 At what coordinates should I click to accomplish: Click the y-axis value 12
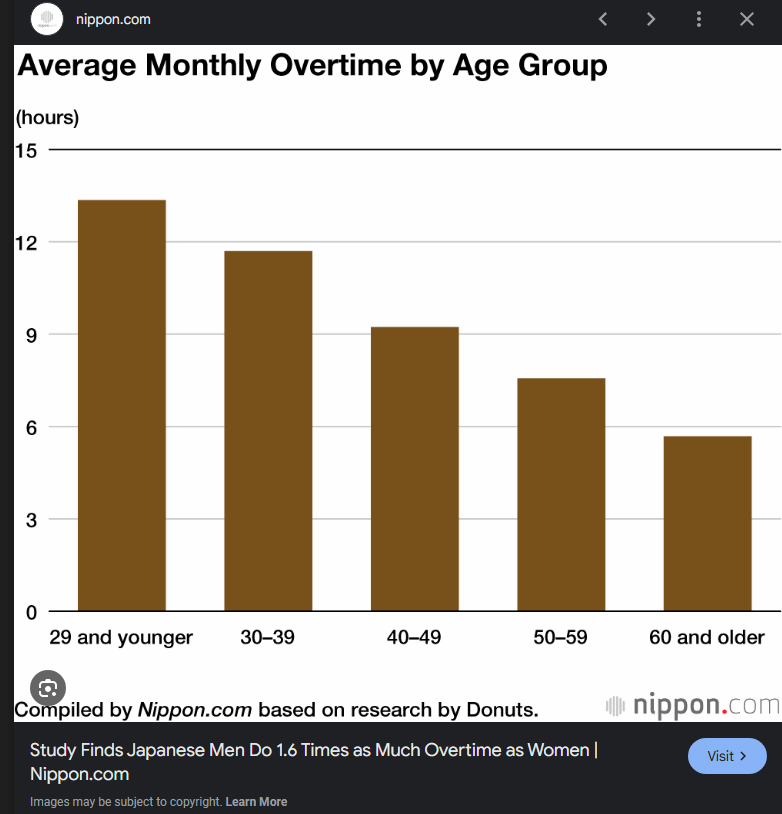coord(26,243)
